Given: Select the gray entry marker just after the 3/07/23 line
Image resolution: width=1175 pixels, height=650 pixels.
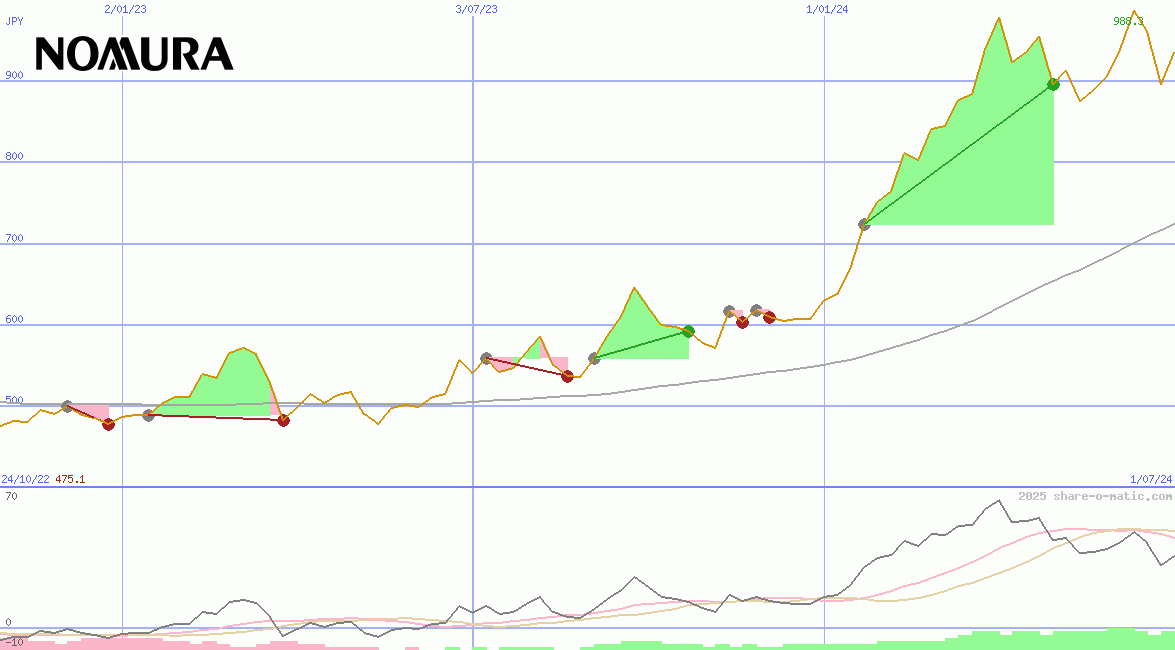Looking at the screenshot, I should point(486,358).
